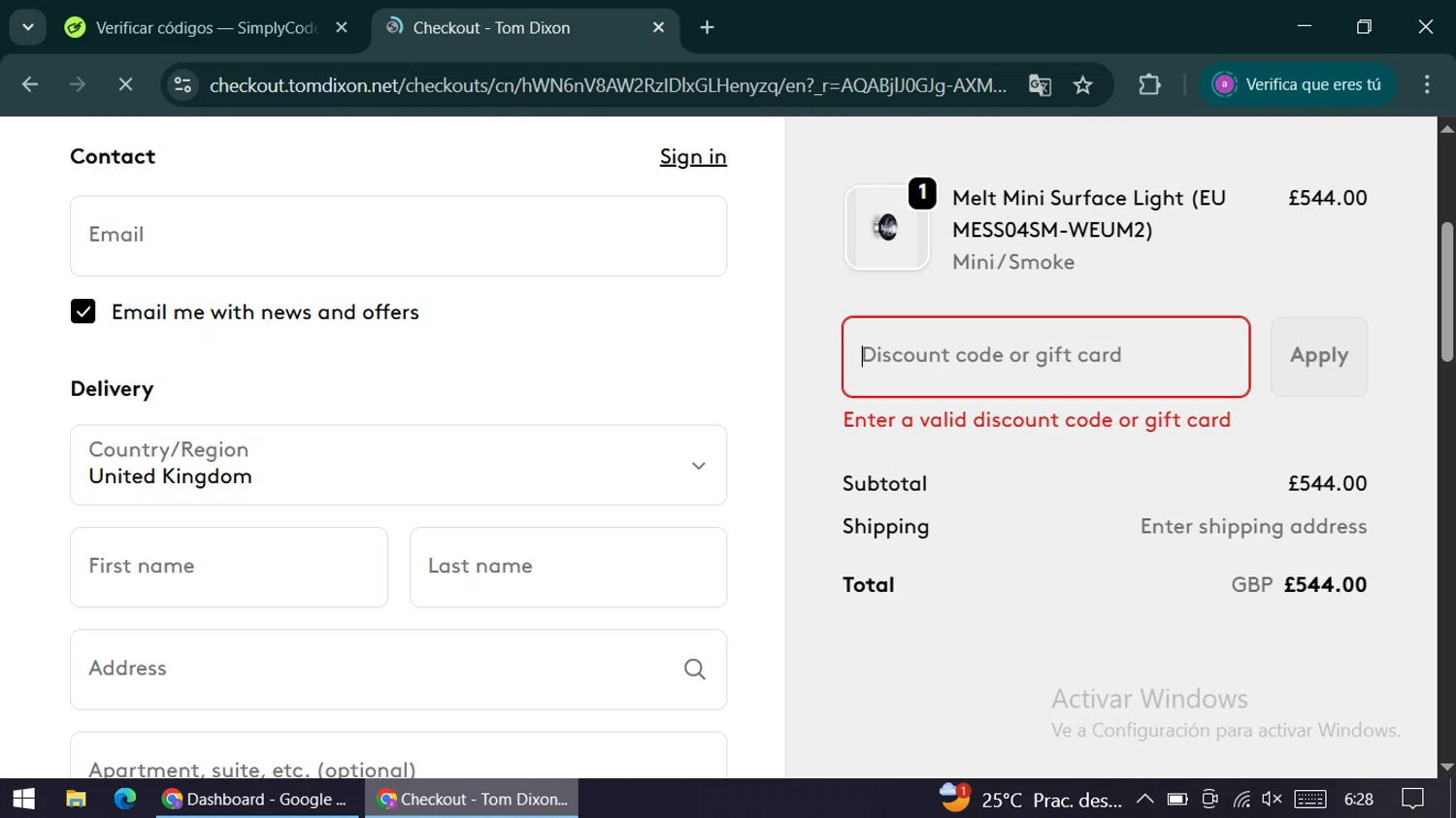Click the Apply discount button
The height and width of the screenshot is (818, 1456).
click(x=1319, y=356)
